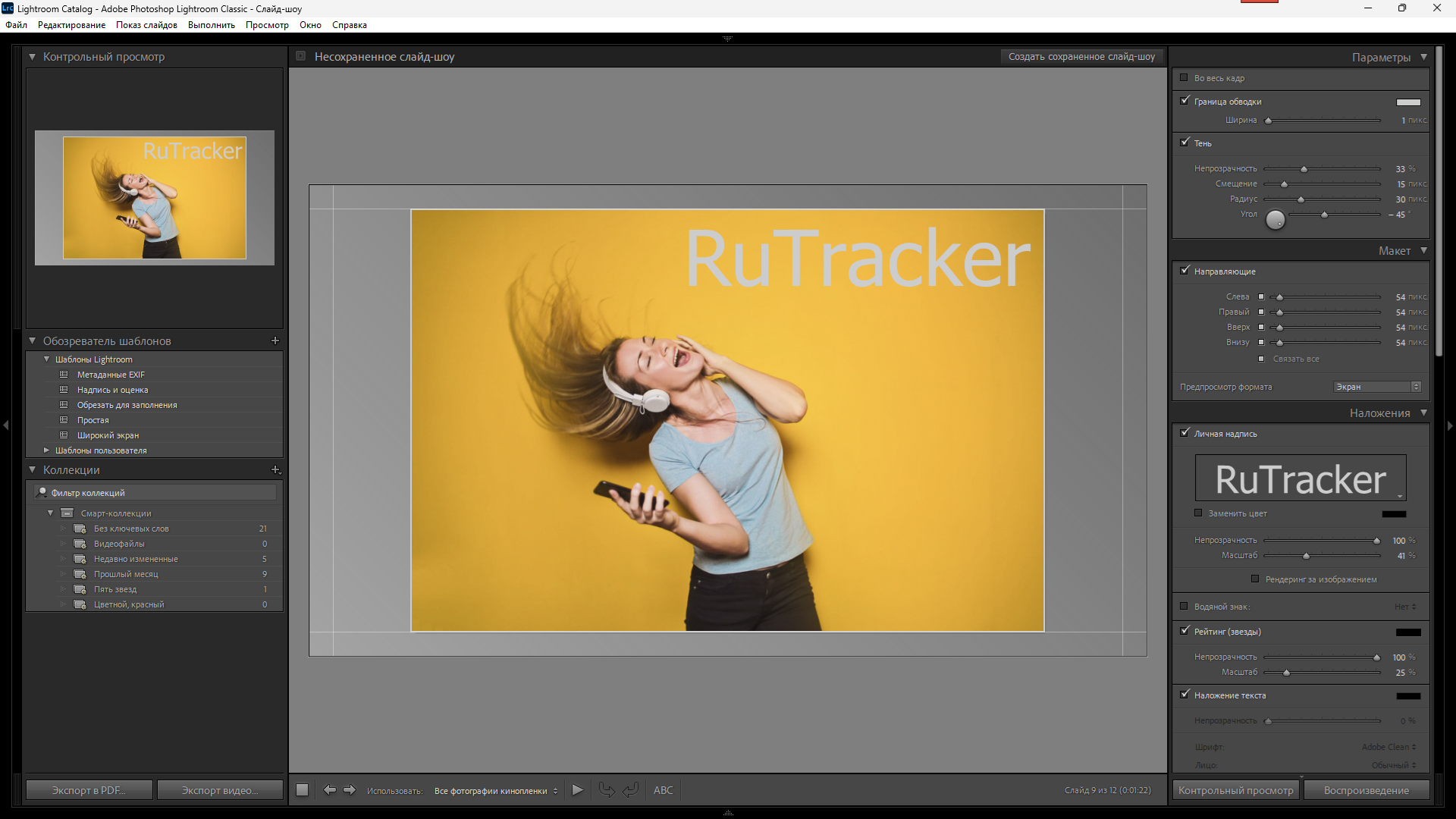Collapse the Коллекции panel
1456x819 pixels.
(x=32, y=470)
